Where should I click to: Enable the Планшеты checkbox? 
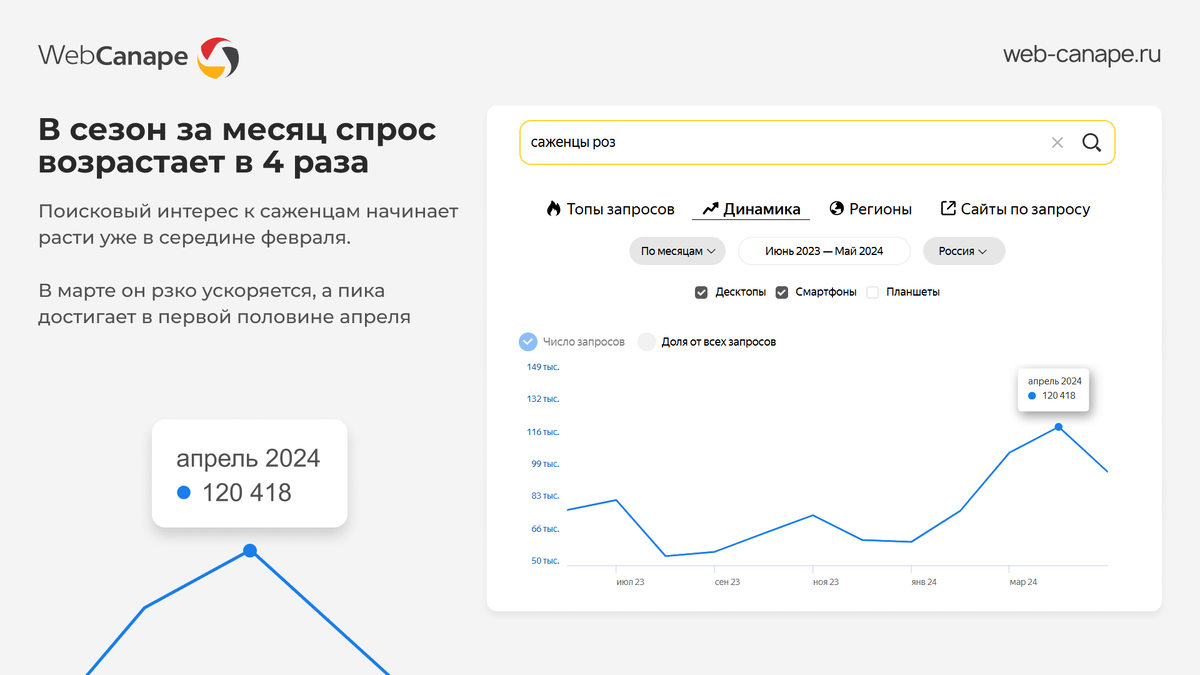871,292
